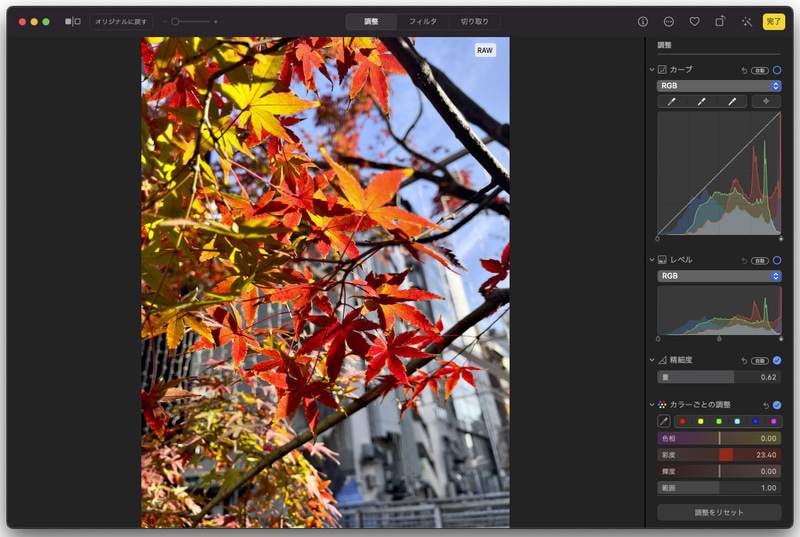Select the cyan color swatch
Image resolution: width=800 pixels, height=537 pixels.
737,421
